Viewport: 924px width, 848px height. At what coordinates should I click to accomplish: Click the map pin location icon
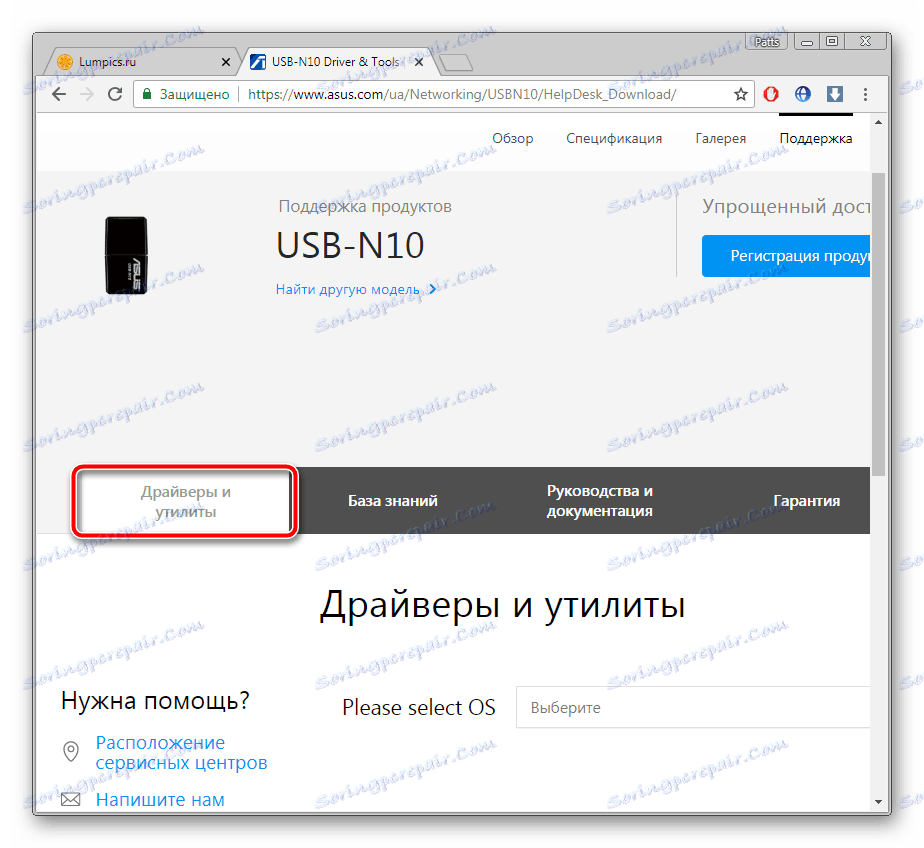[71, 751]
